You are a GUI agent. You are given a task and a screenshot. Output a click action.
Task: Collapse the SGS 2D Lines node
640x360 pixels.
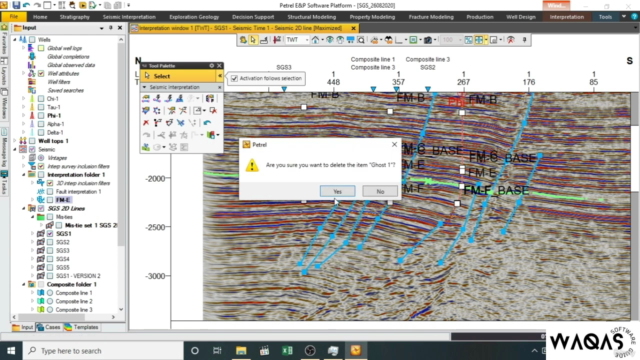(x=24, y=208)
